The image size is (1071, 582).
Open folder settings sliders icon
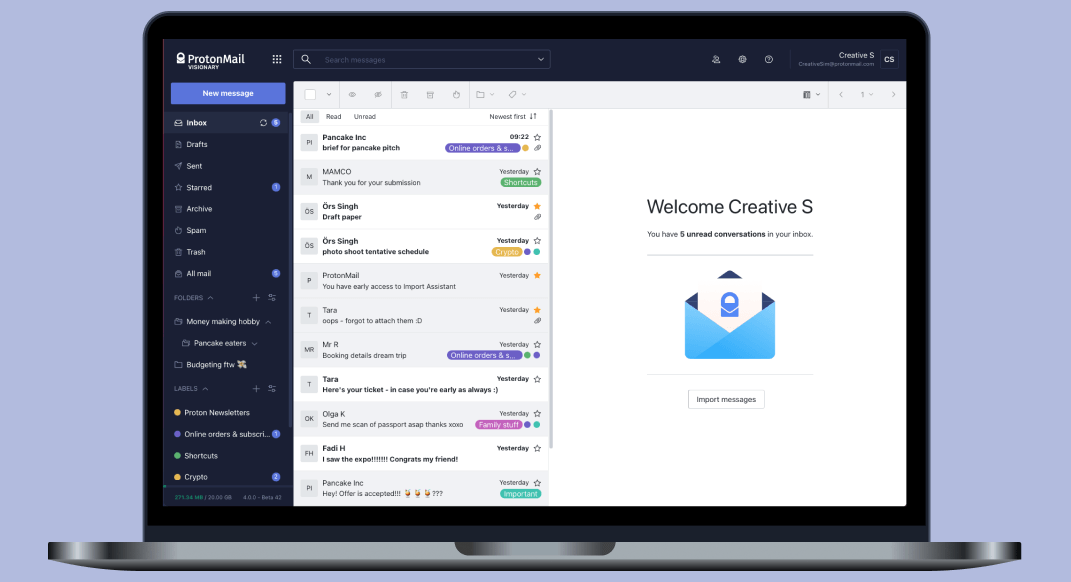(272, 298)
